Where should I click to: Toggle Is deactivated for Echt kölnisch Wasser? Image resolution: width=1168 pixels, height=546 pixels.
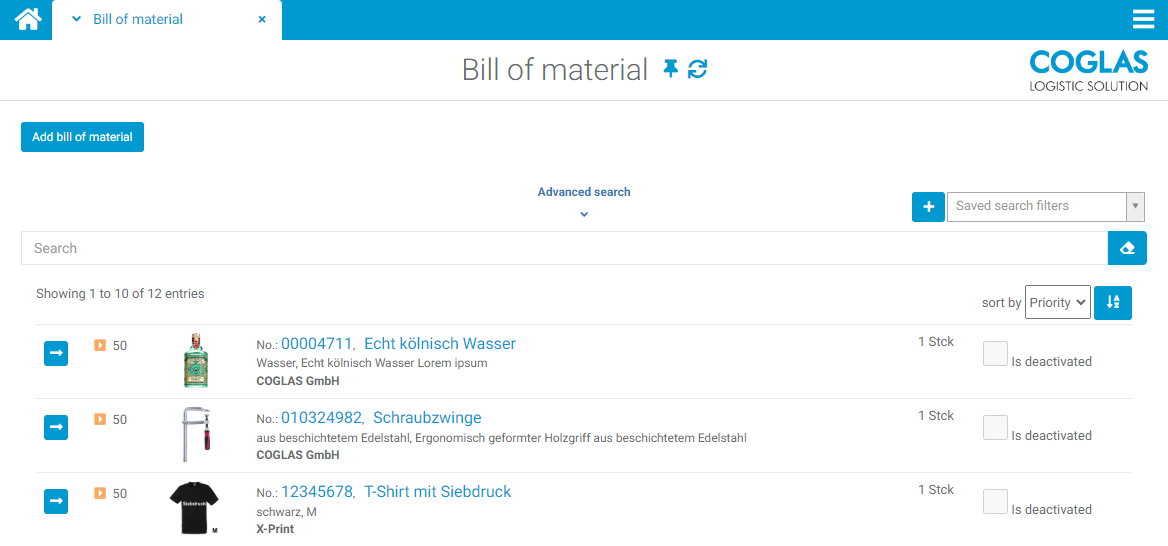(995, 354)
